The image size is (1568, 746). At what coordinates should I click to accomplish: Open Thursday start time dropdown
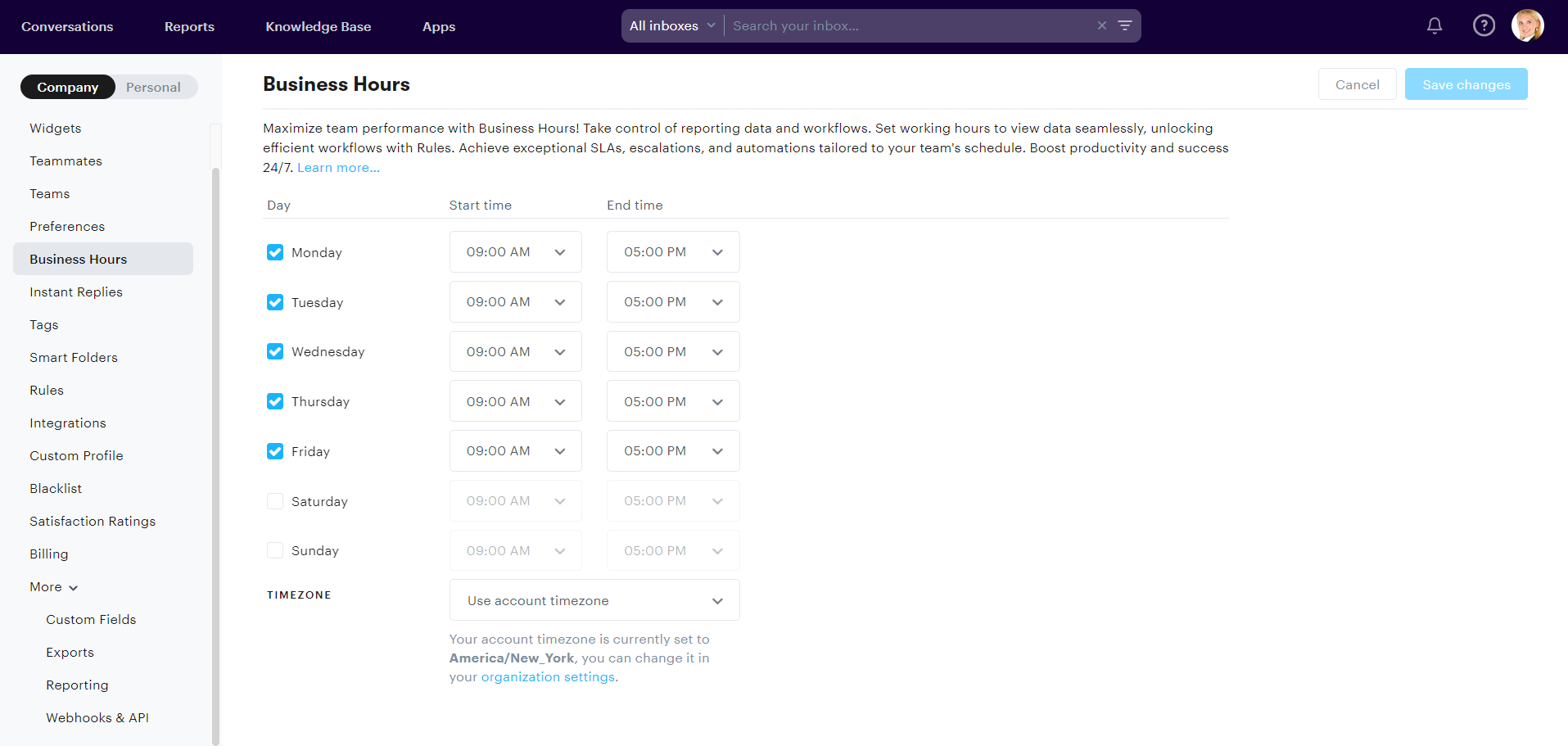516,401
